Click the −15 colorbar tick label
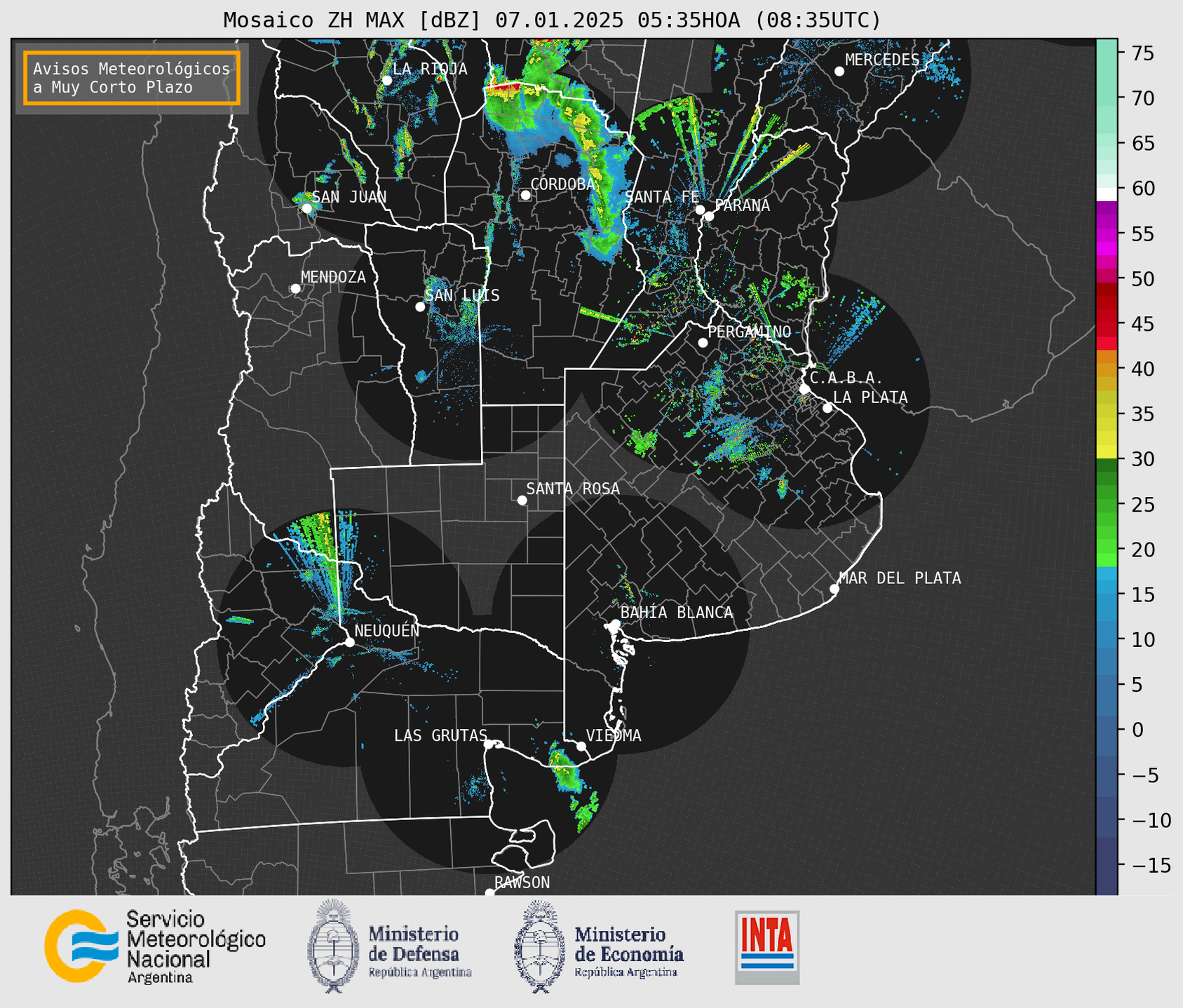Viewport: 1183px width, 1008px height. coord(1151,865)
